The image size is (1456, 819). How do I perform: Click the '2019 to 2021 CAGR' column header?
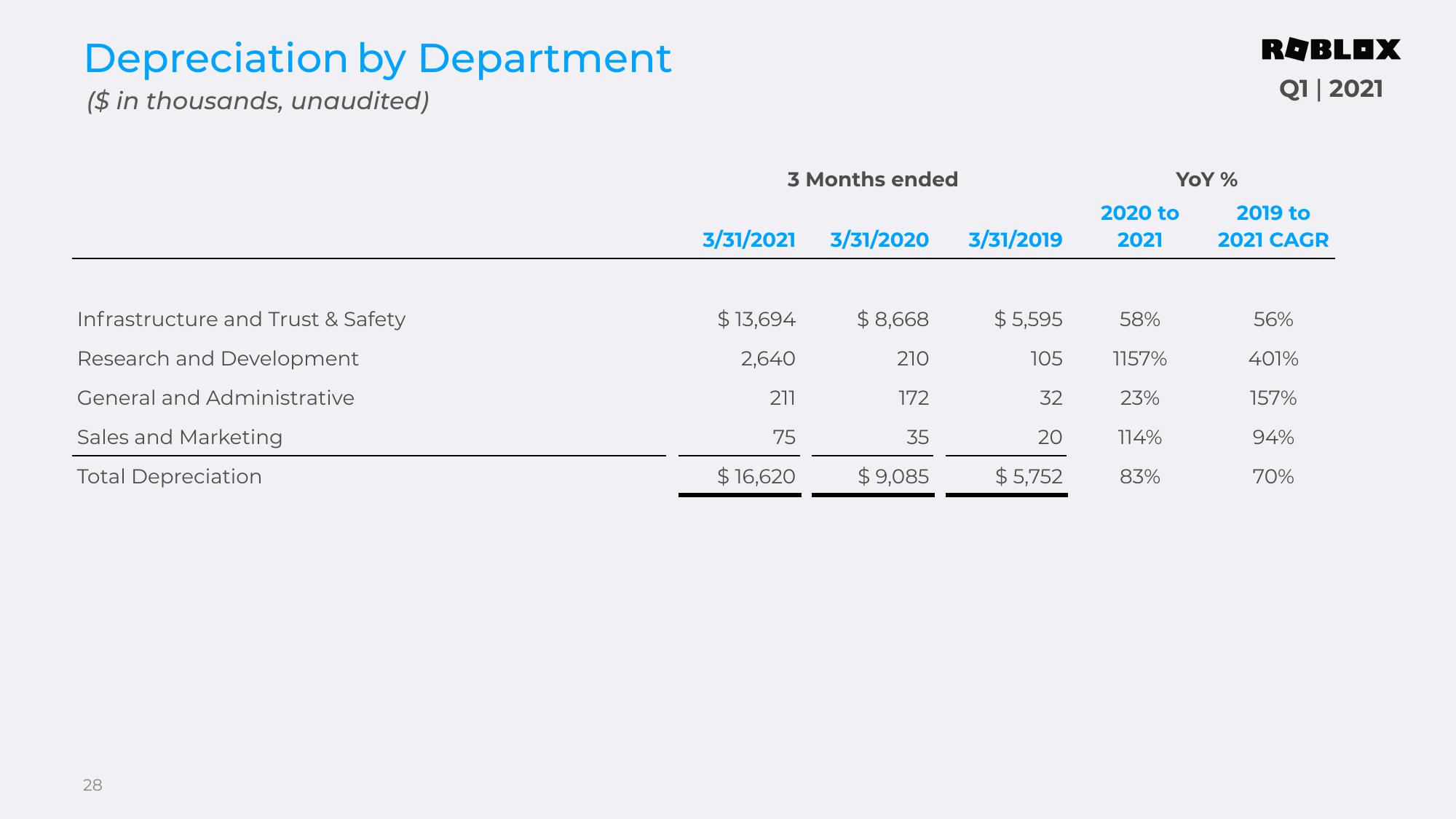[1273, 226]
